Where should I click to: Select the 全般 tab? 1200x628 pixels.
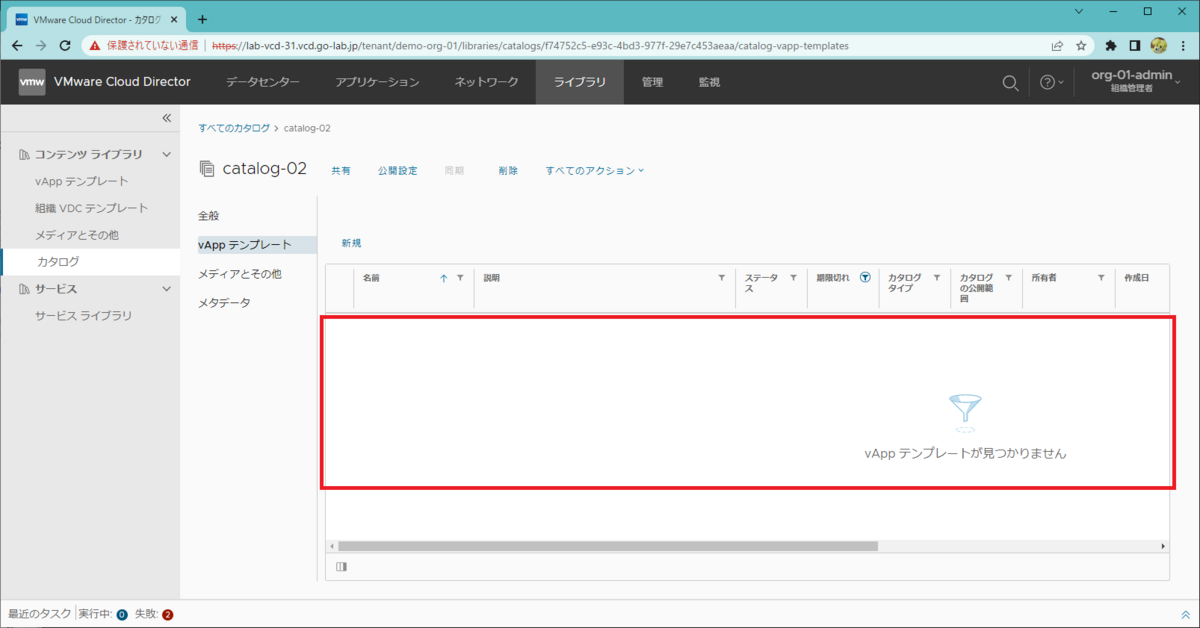(x=208, y=216)
